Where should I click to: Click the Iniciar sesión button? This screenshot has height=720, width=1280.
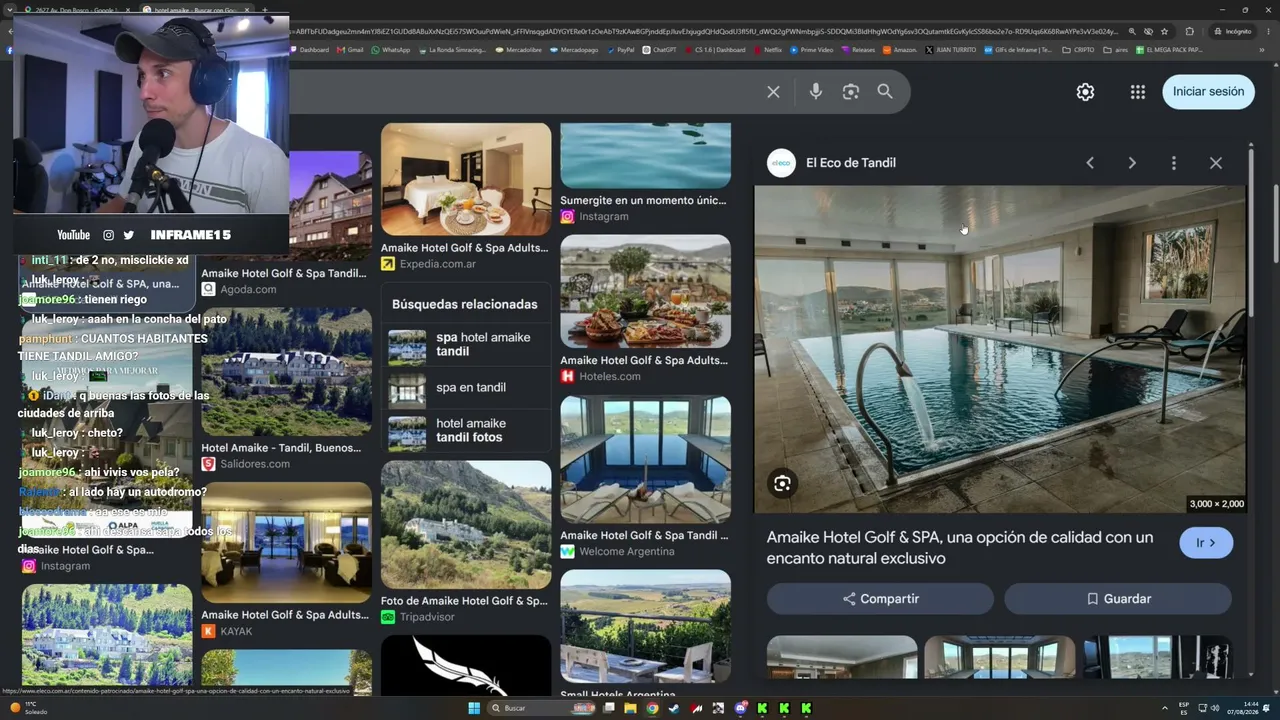coord(1208,92)
